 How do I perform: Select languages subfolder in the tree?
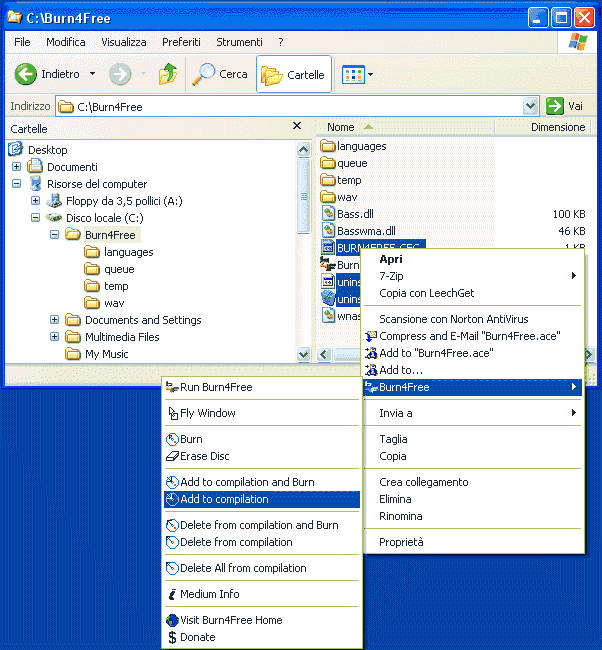click(x=129, y=252)
